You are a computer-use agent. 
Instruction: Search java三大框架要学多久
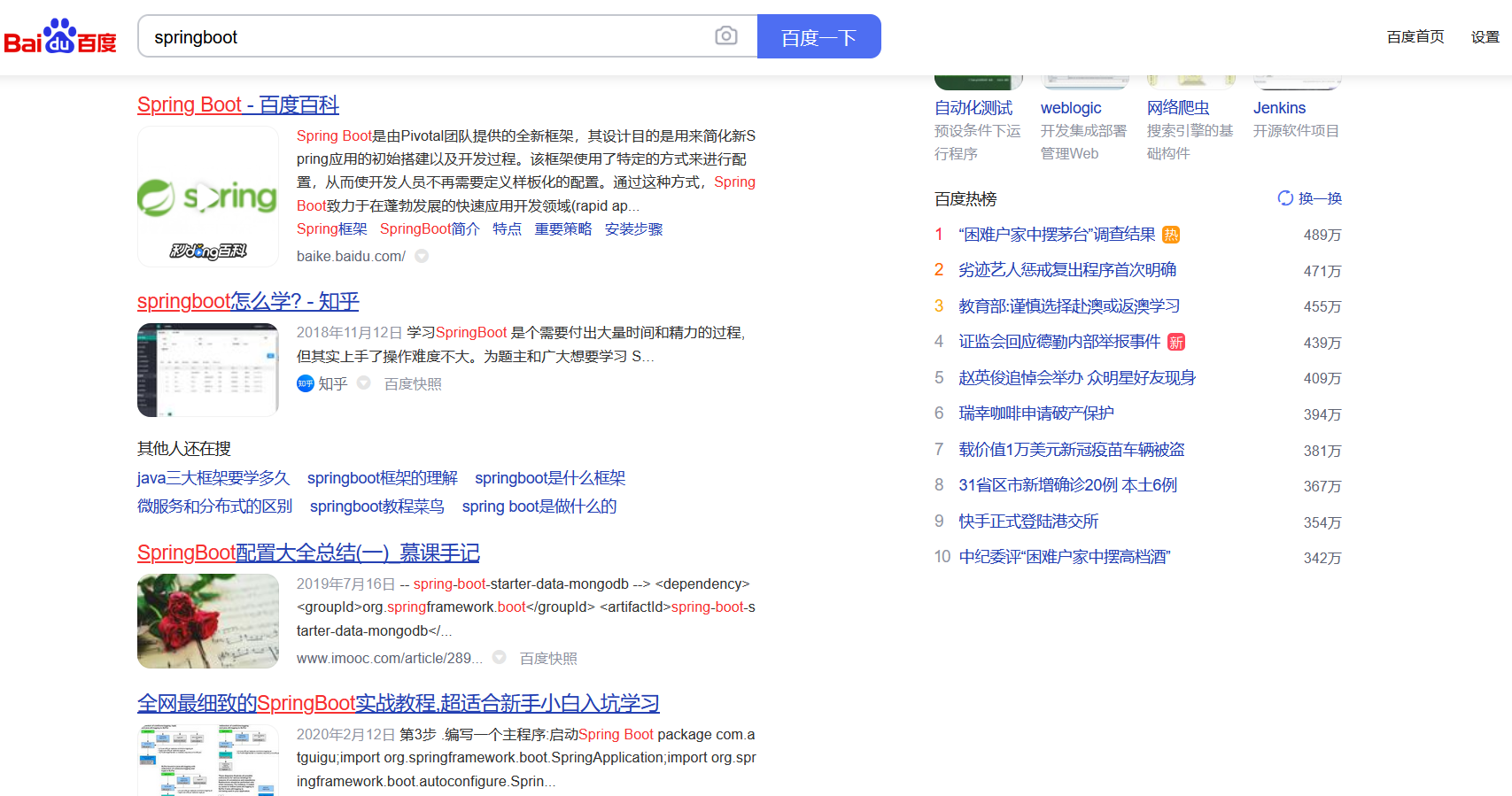pos(213,478)
